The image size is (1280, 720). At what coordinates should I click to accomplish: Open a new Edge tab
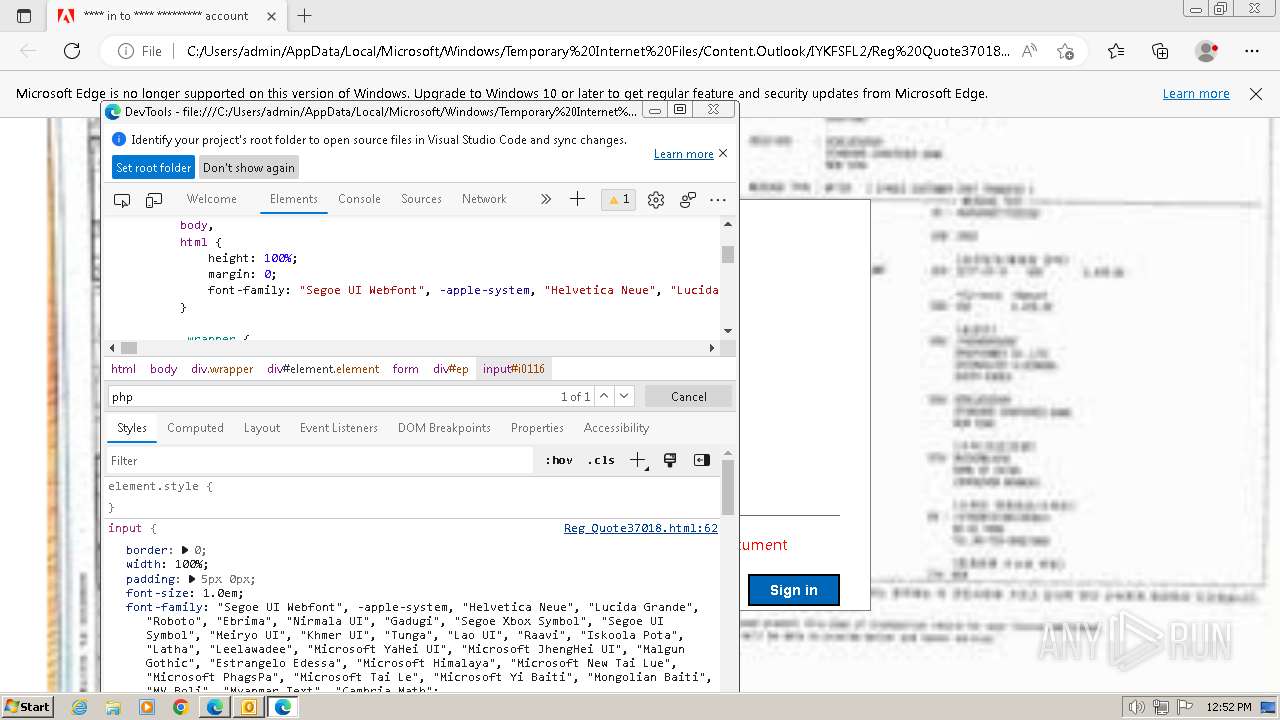tap(305, 16)
